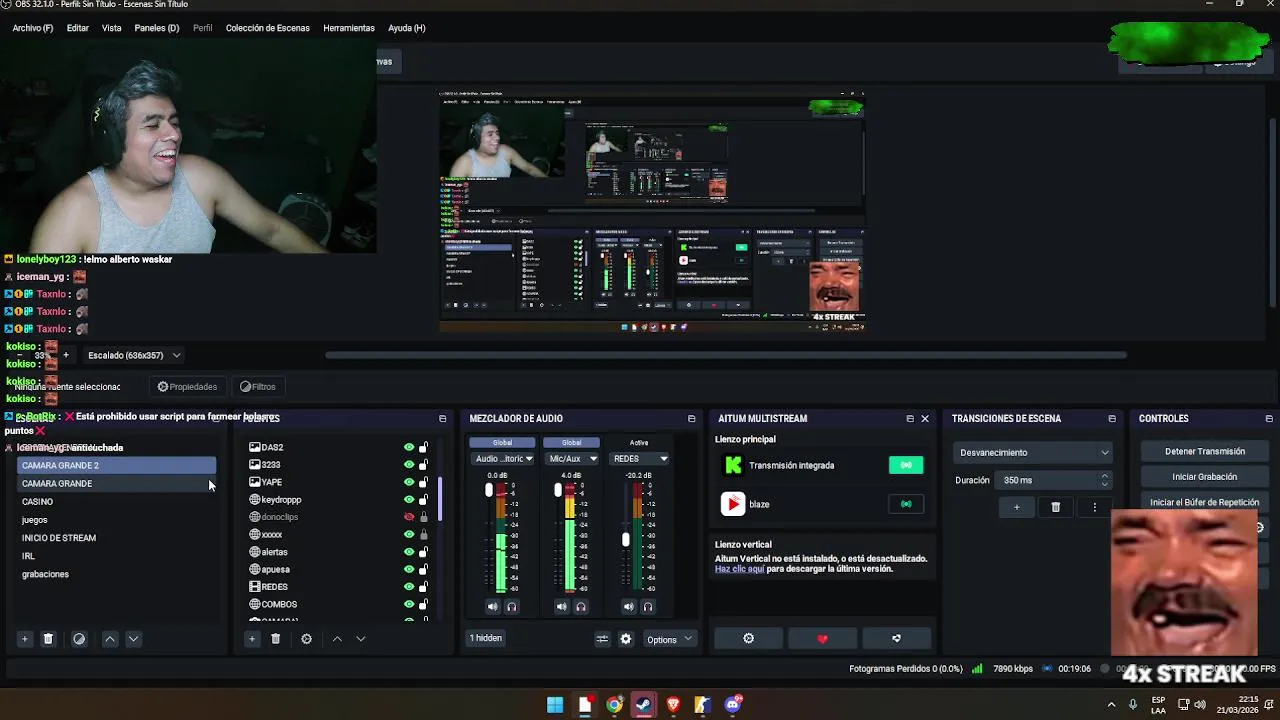1280x720 pixels.
Task: Undock the Controles panel
Action: click(1269, 418)
